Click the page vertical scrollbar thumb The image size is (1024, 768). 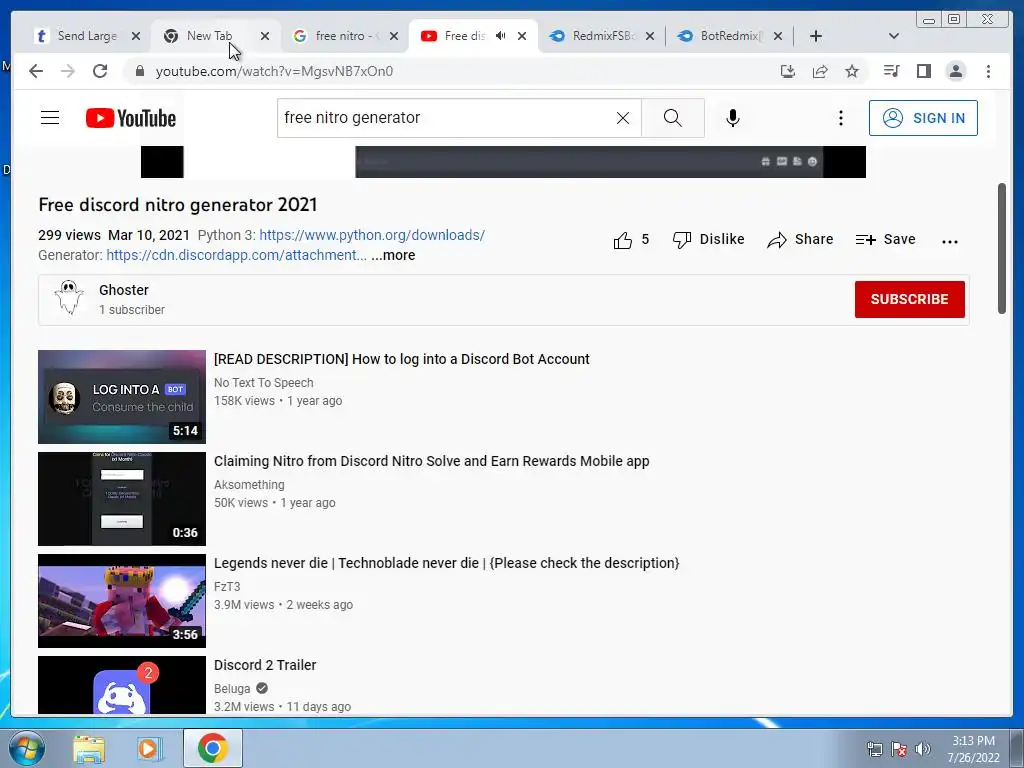point(1002,249)
